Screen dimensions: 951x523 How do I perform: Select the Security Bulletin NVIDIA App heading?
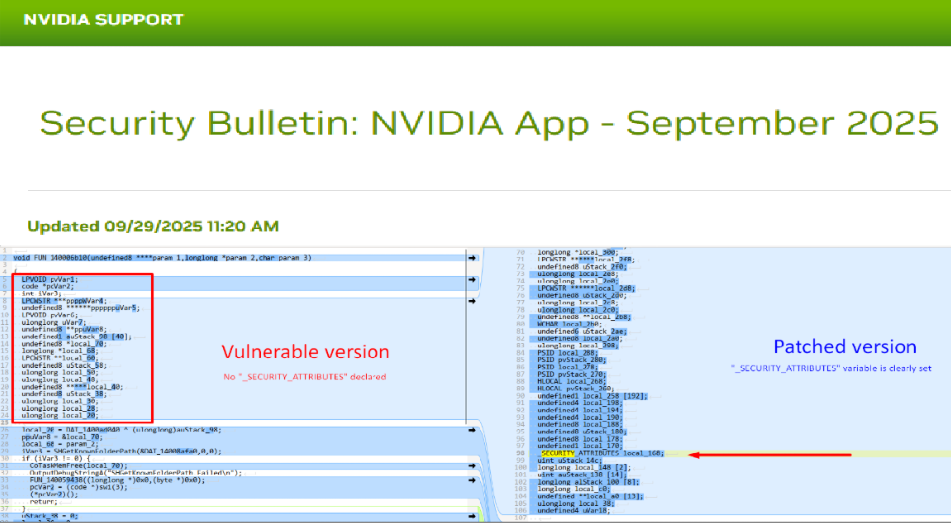click(489, 123)
